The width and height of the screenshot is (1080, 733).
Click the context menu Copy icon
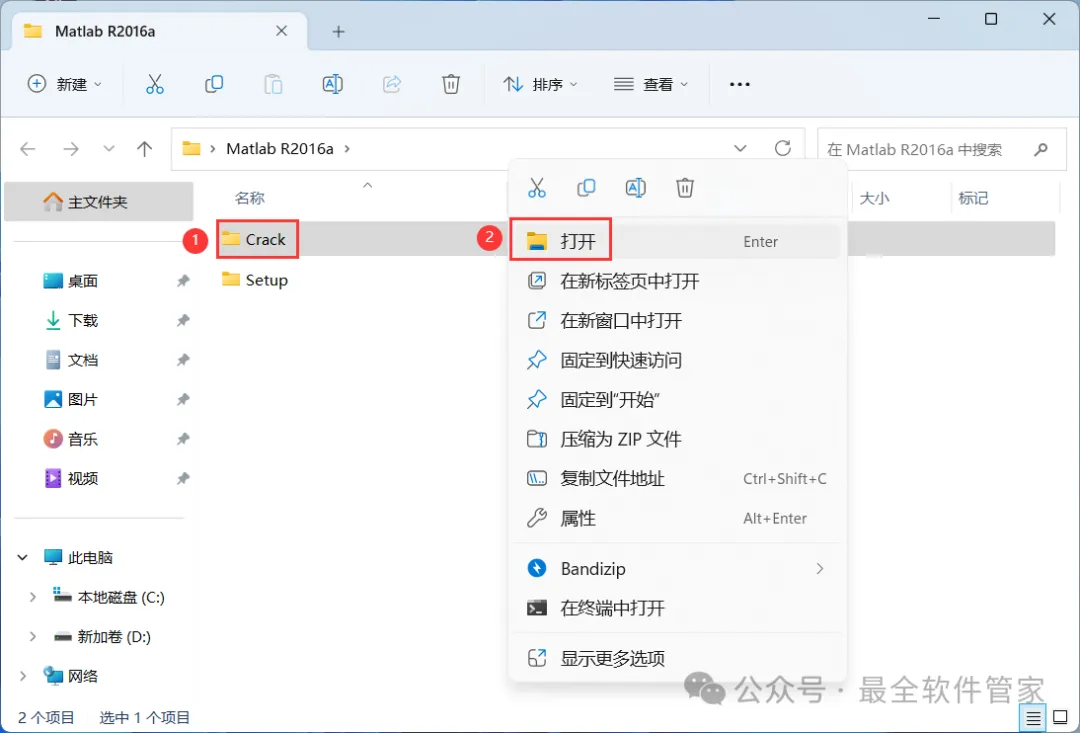586,187
